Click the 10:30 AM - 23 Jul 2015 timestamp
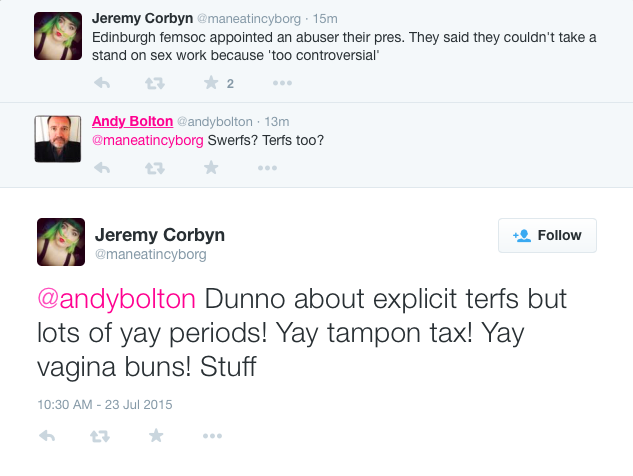The image size is (633, 476). point(105,404)
